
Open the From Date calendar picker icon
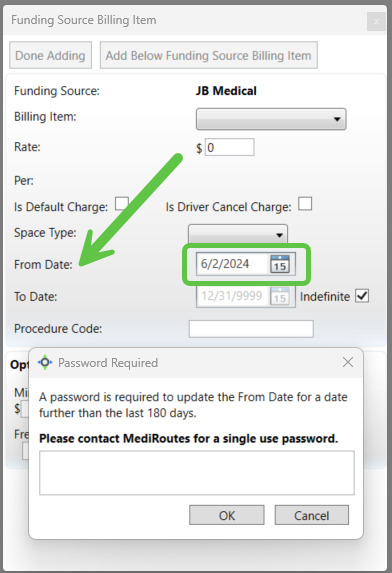click(x=280, y=264)
